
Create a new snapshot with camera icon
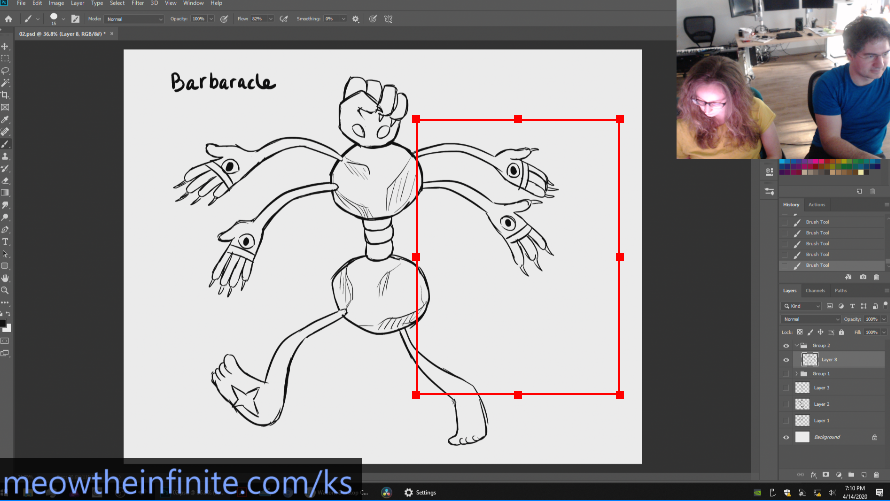(863, 277)
